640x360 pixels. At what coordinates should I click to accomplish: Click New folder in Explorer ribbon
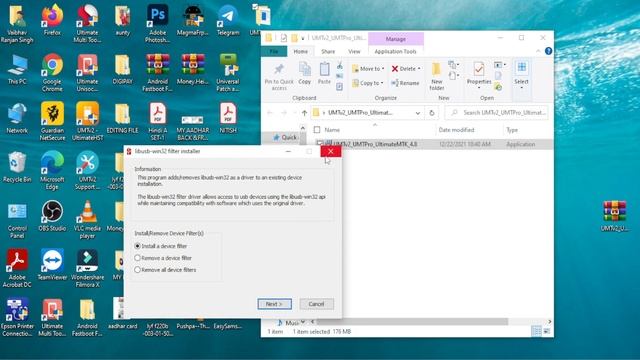(436, 77)
